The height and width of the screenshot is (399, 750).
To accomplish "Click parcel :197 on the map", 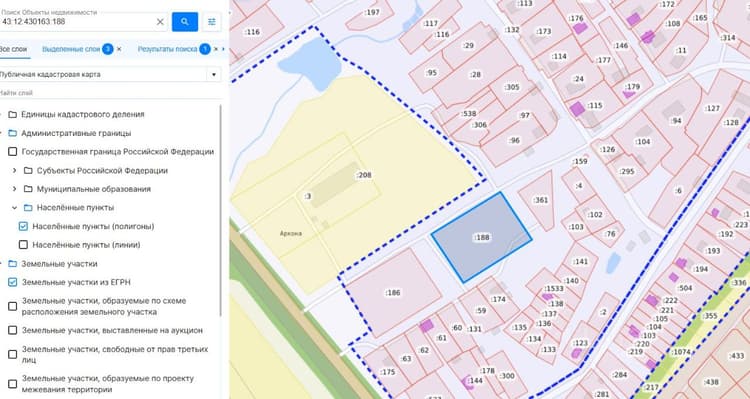I will (372, 12).
